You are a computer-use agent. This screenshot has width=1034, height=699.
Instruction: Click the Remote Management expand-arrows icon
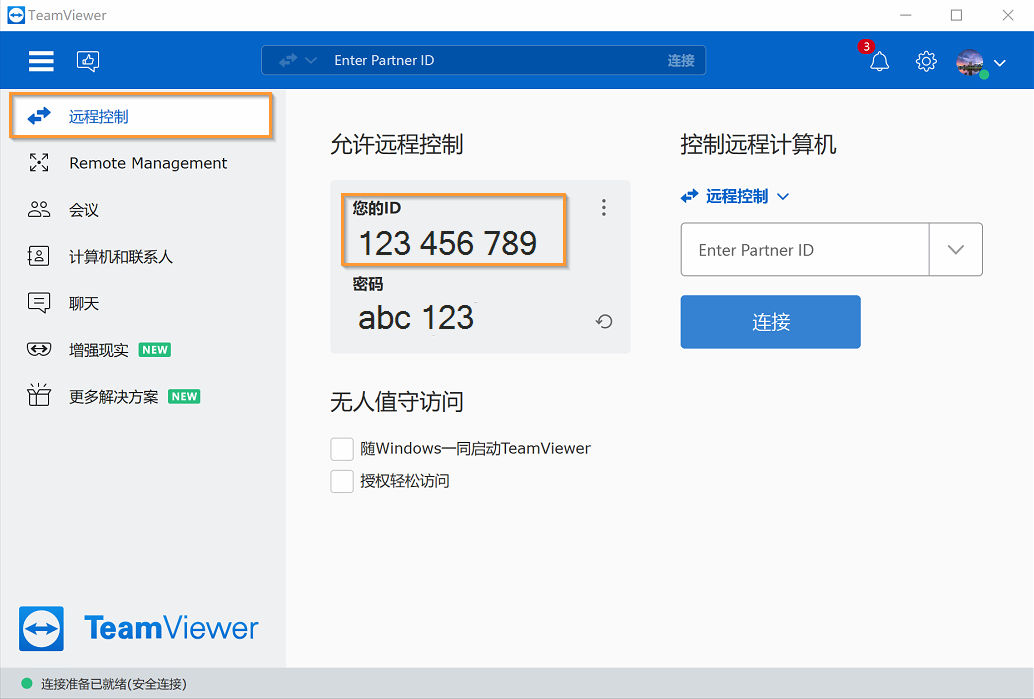(x=39, y=162)
